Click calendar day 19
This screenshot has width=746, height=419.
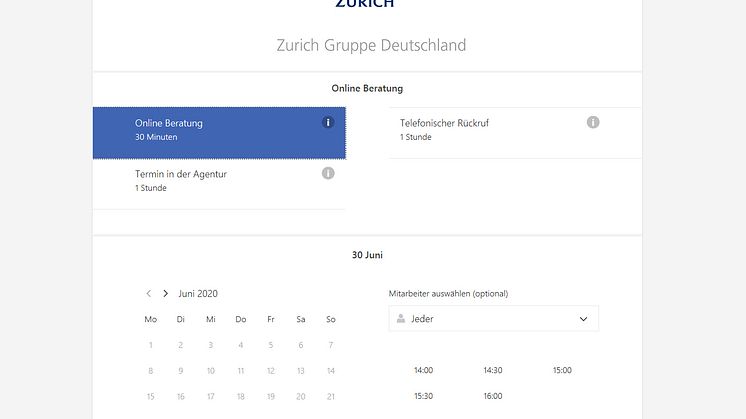point(271,396)
